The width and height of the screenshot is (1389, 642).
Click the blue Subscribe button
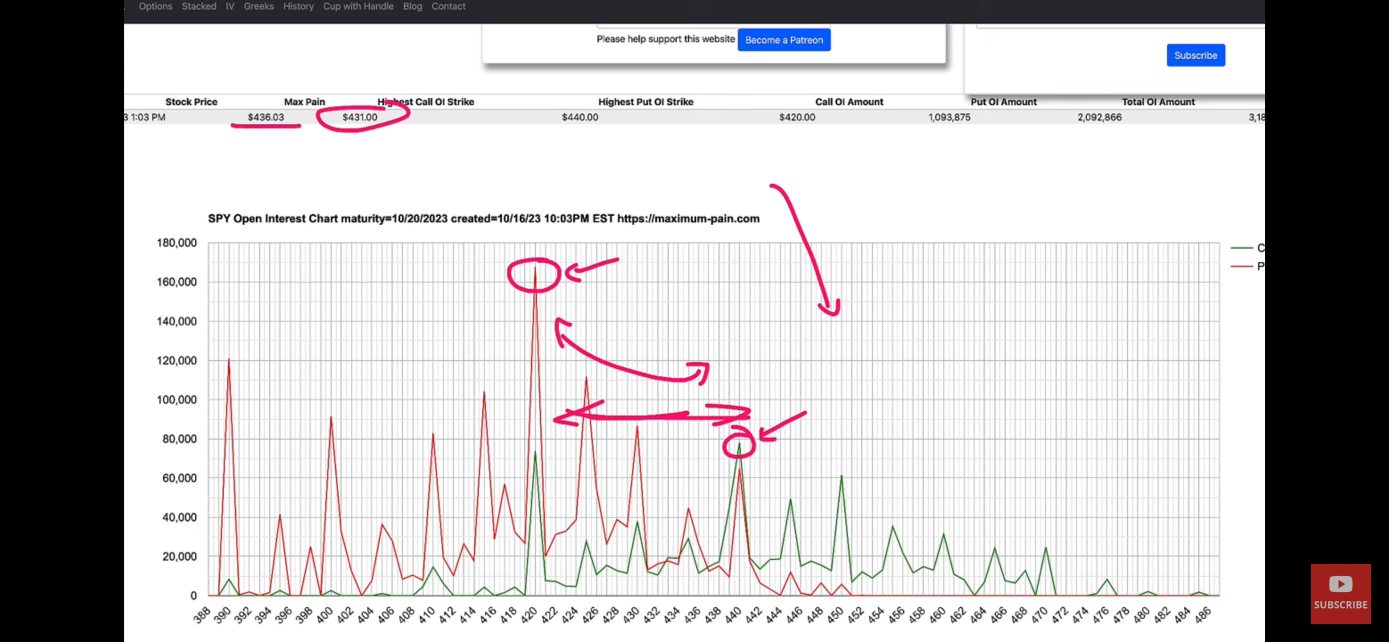(x=1195, y=55)
